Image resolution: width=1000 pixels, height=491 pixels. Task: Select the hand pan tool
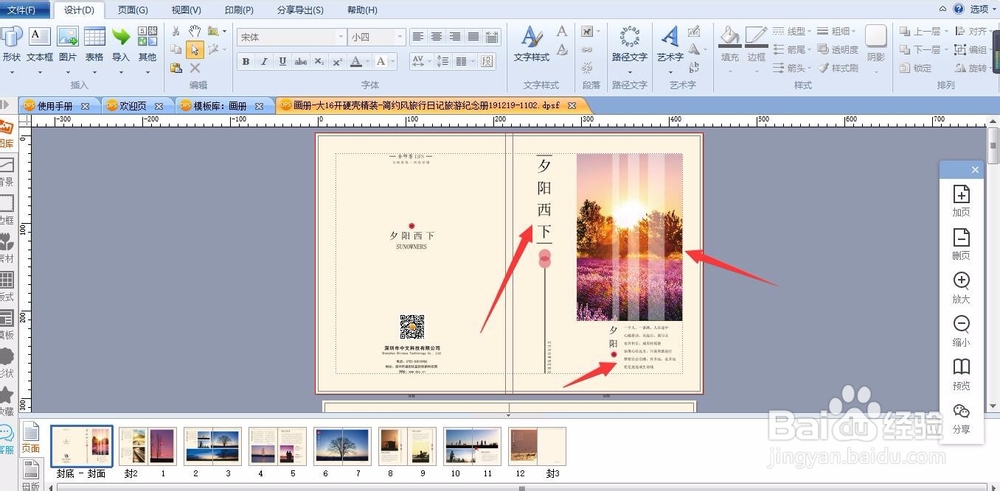click(195, 31)
